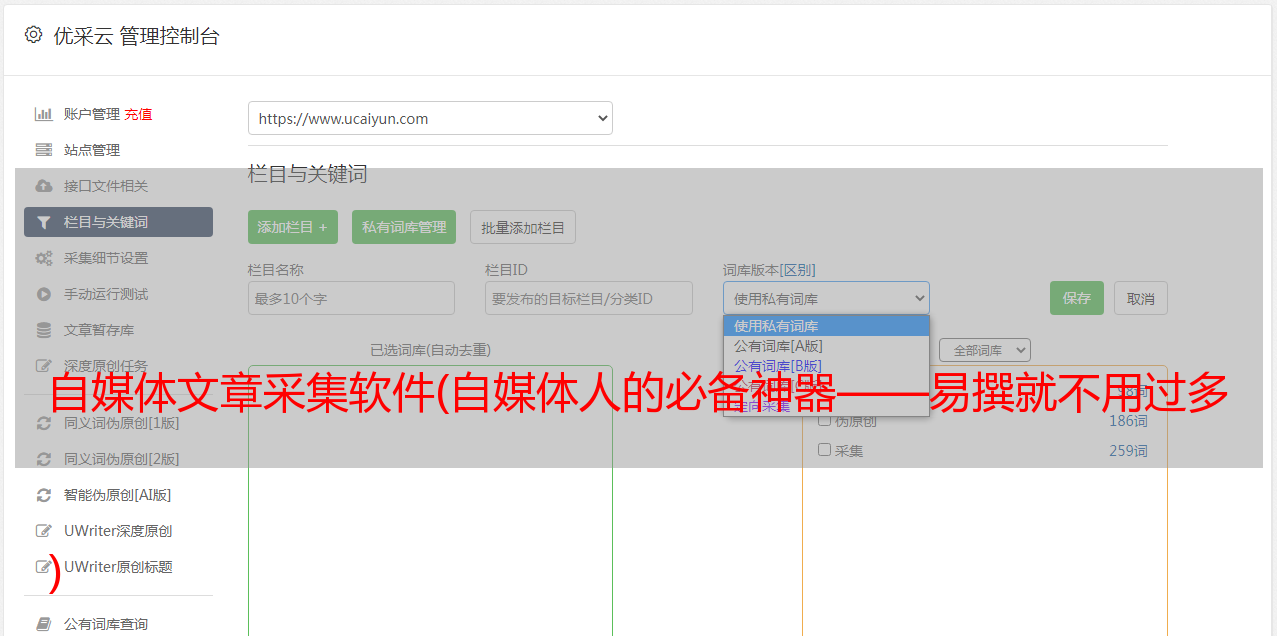1277x636 pixels.
Task: Click the red 充值 link
Action: coord(138,114)
